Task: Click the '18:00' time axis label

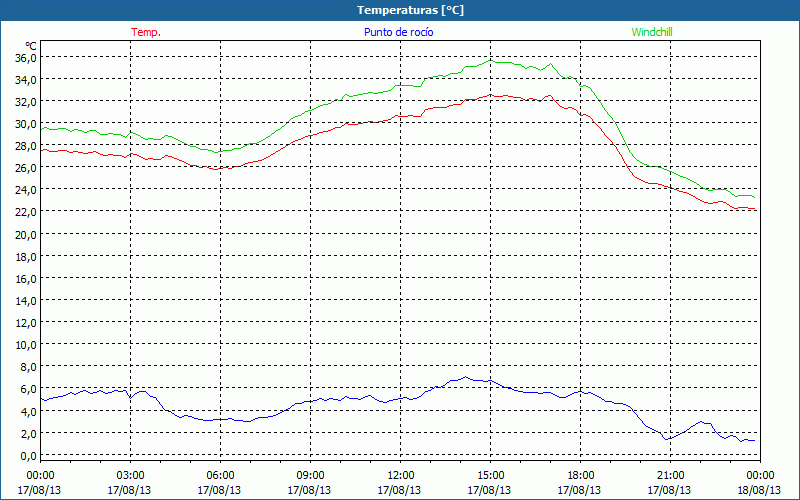Action: 581,476
